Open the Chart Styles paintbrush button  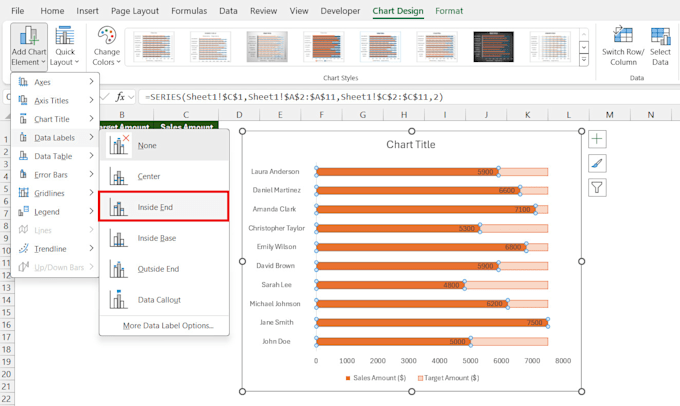pyautogui.click(x=597, y=163)
